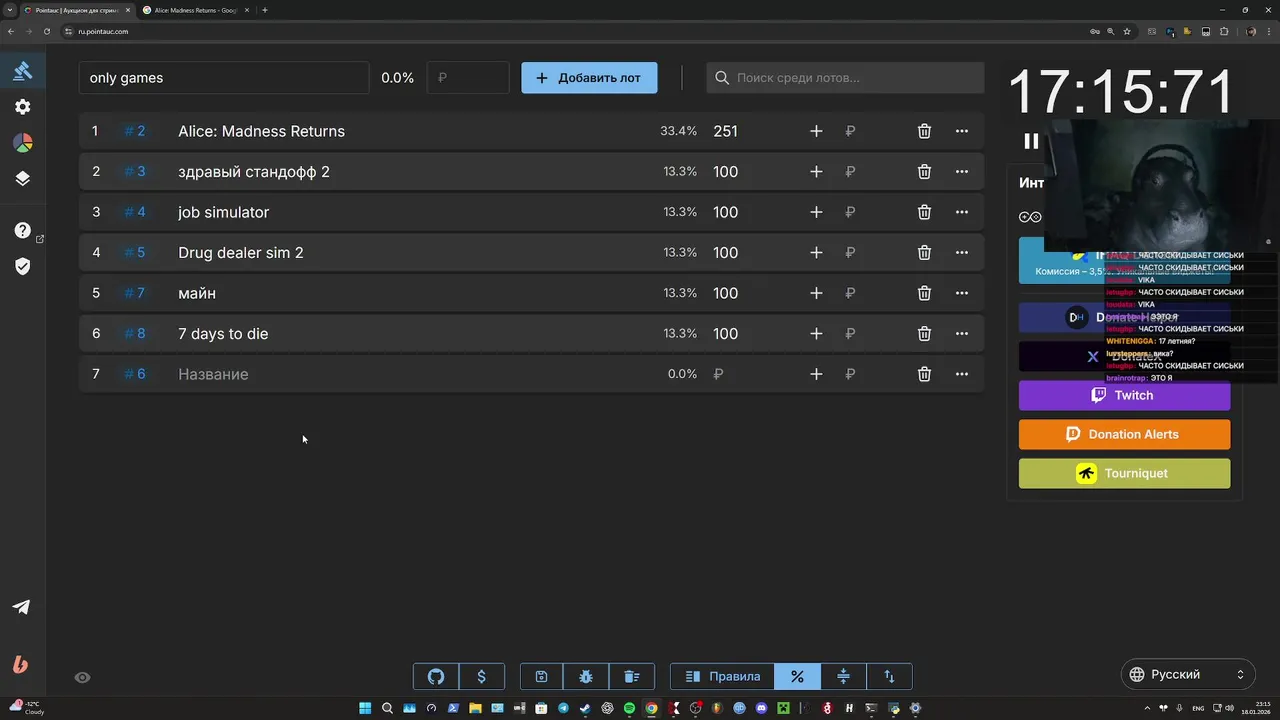Open the Telegram paper plane icon
This screenshot has height=720, width=1280.
point(21,607)
